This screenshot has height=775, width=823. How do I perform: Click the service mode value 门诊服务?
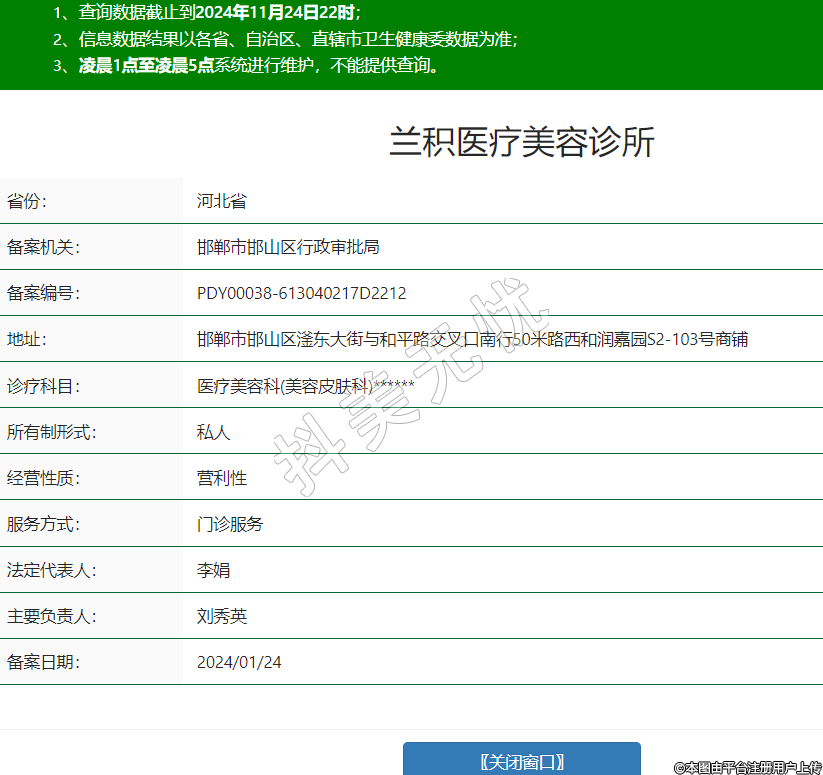(230, 524)
